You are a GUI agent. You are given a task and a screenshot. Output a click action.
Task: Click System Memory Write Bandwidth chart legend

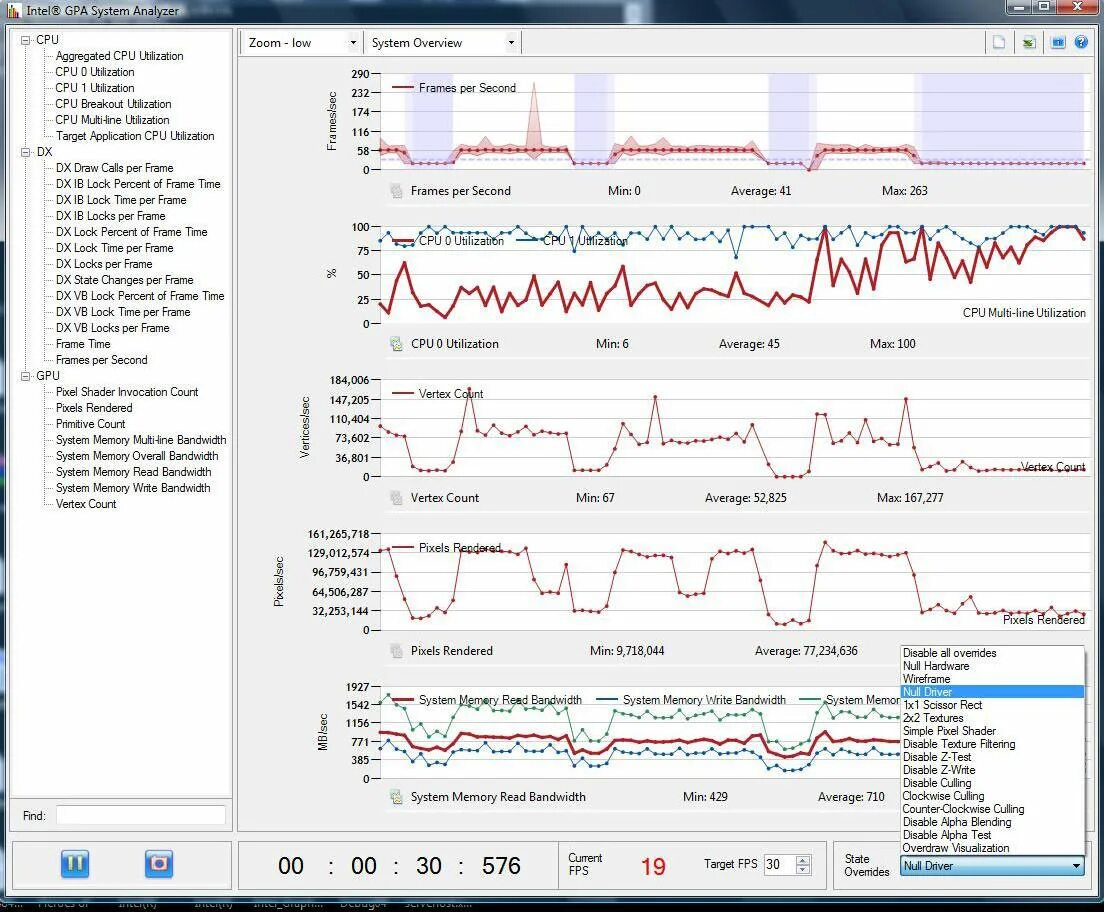point(704,700)
